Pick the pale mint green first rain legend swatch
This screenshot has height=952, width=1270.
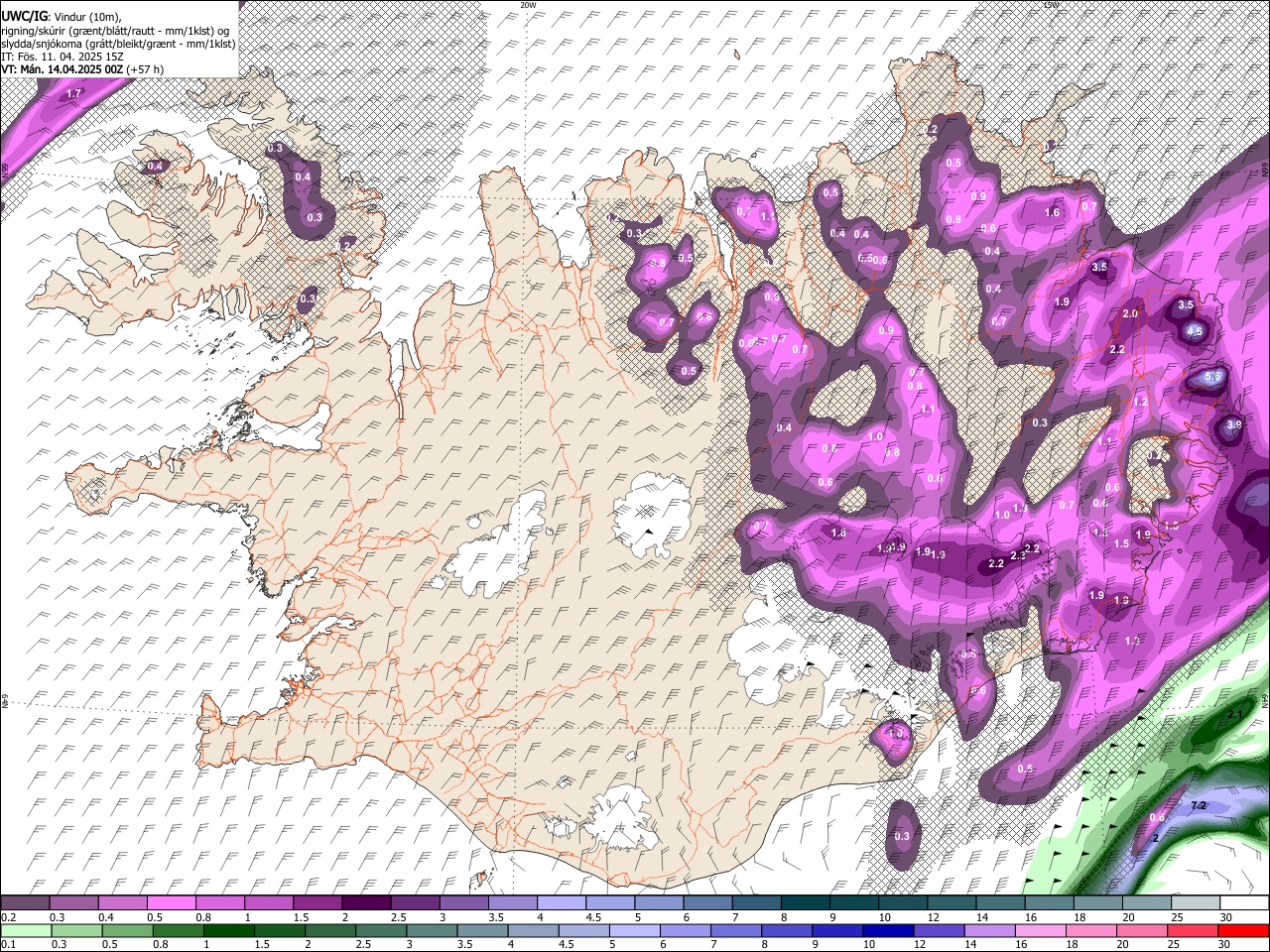(26, 930)
